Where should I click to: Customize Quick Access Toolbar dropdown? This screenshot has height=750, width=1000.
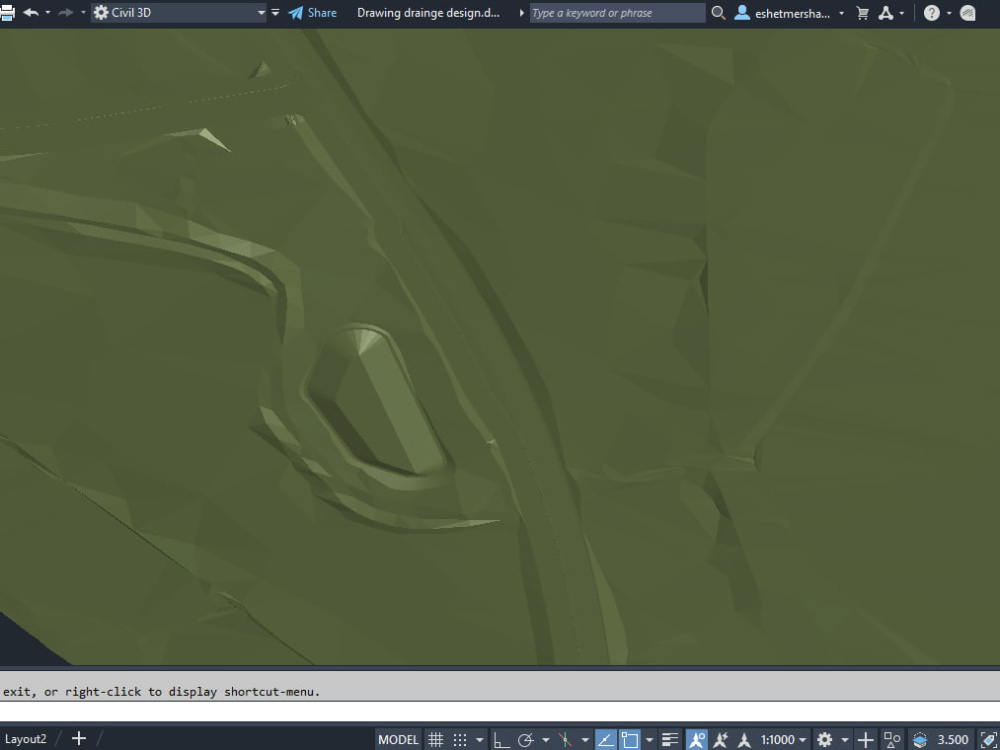coord(276,13)
